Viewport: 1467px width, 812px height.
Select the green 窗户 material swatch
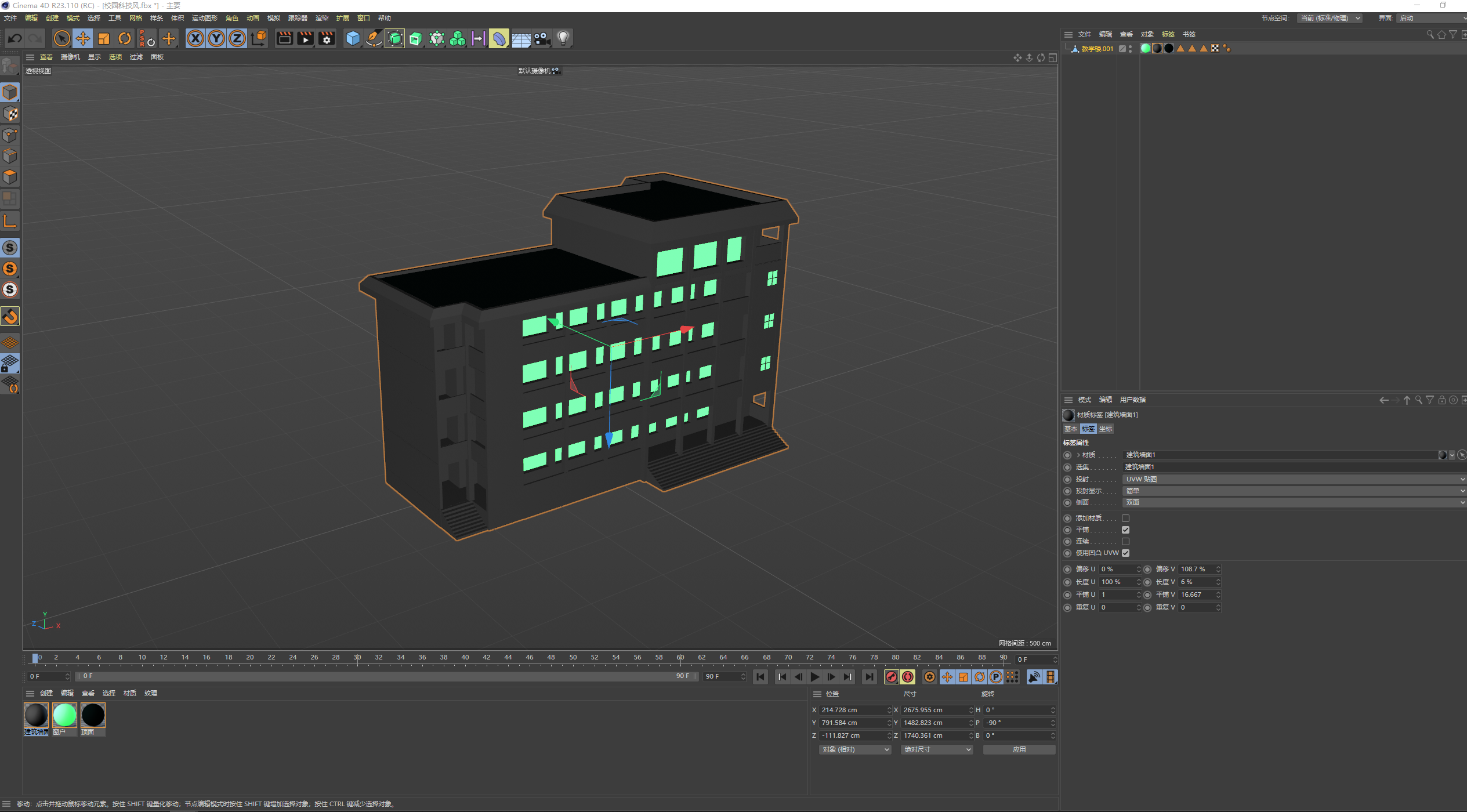[x=64, y=715]
